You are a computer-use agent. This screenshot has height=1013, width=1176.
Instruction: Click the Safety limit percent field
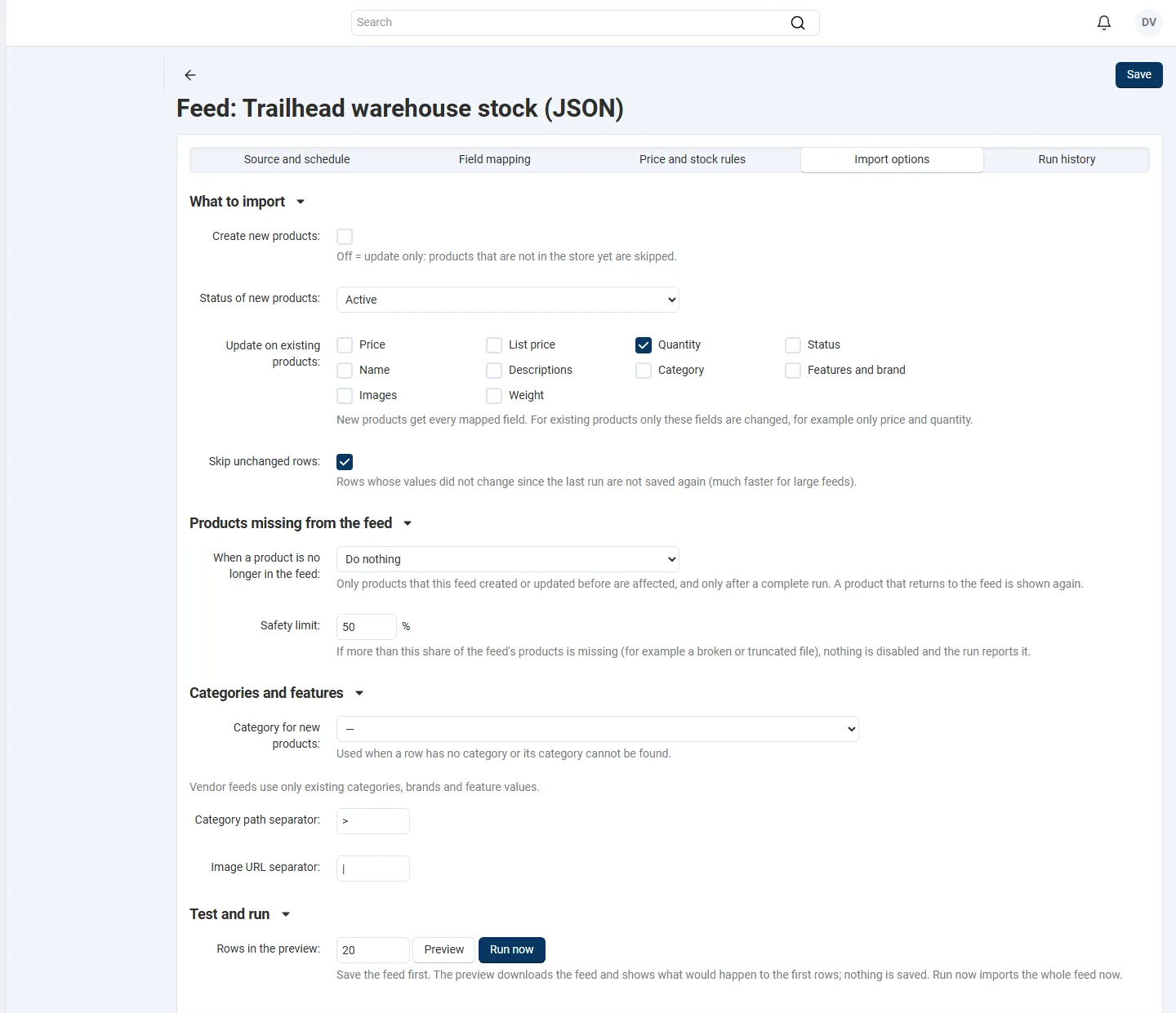tap(367, 627)
